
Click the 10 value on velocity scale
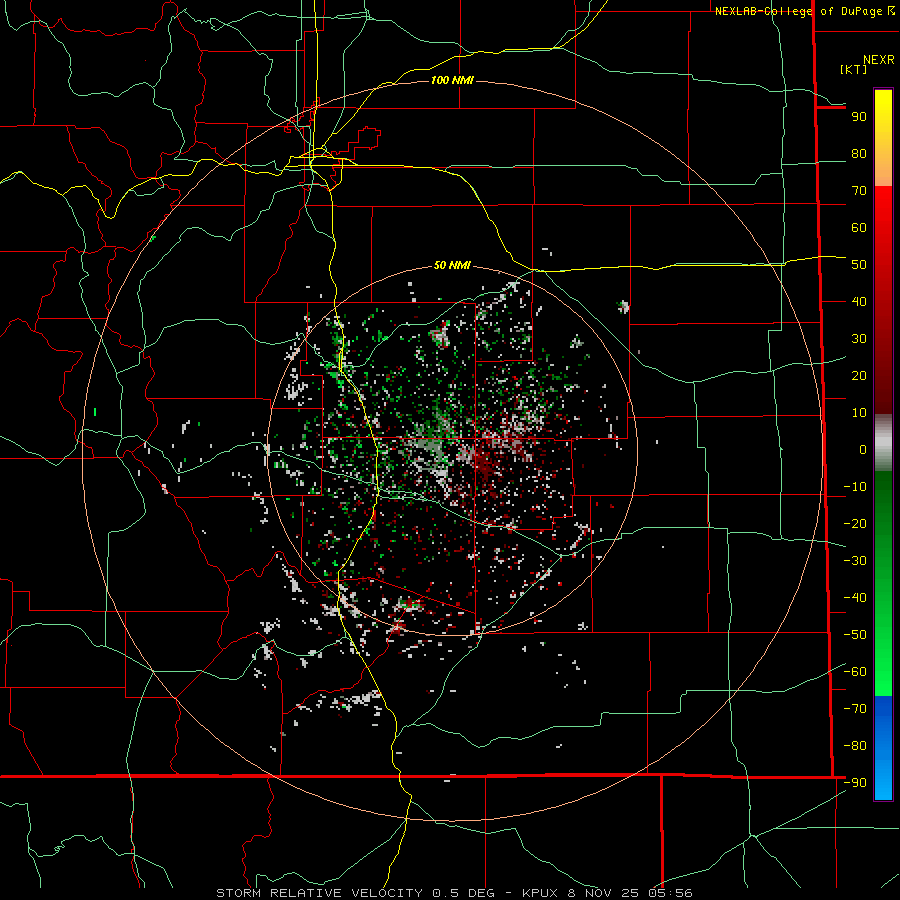859,413
